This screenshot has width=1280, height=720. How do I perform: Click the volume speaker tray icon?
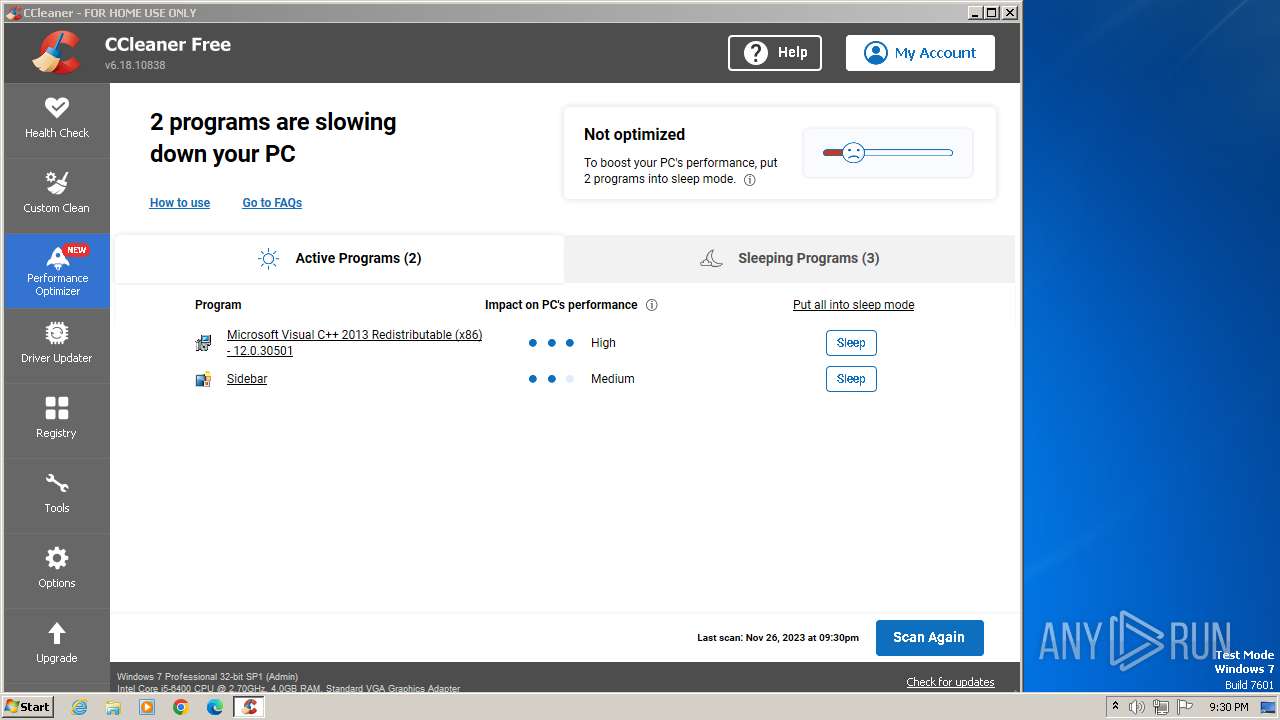click(x=1137, y=707)
